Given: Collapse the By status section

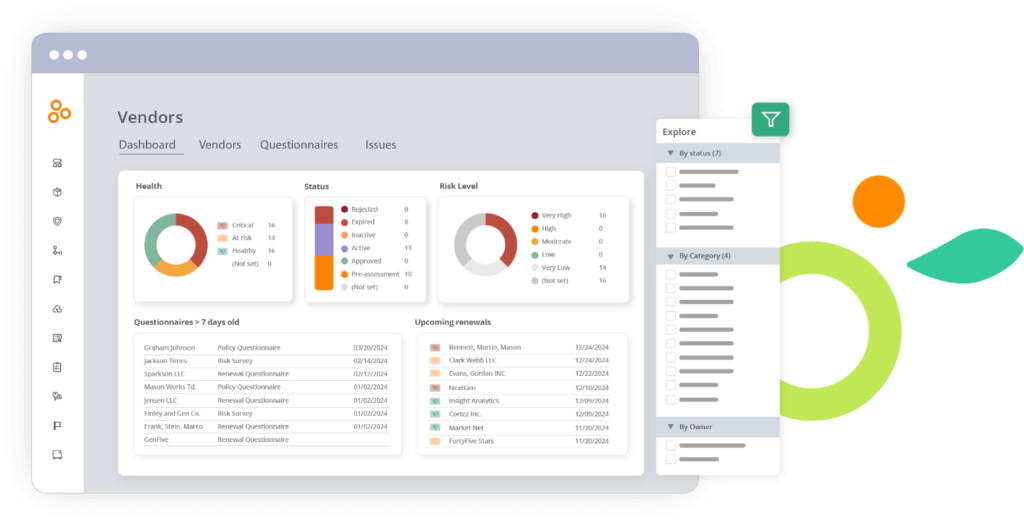Looking at the screenshot, I should [670, 154].
